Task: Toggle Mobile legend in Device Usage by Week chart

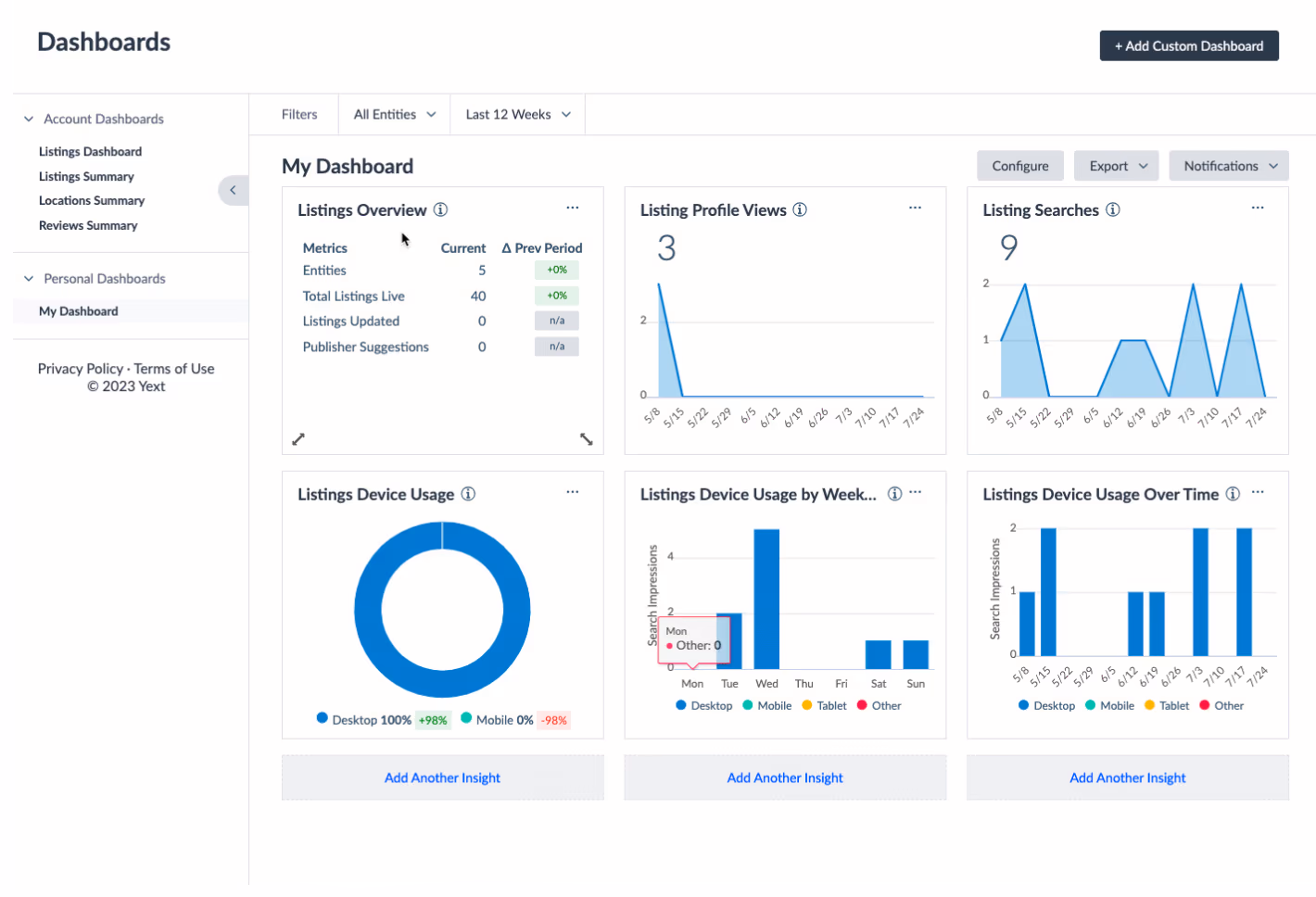Action: coord(767,705)
